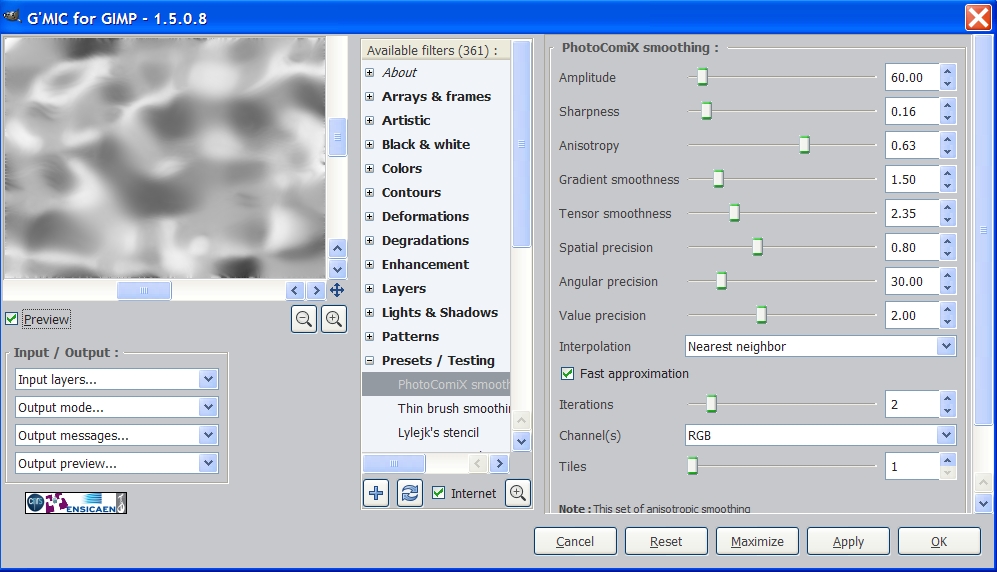The image size is (997, 572).
Task: Click the Spatial precision slider handle
Action: click(x=757, y=247)
